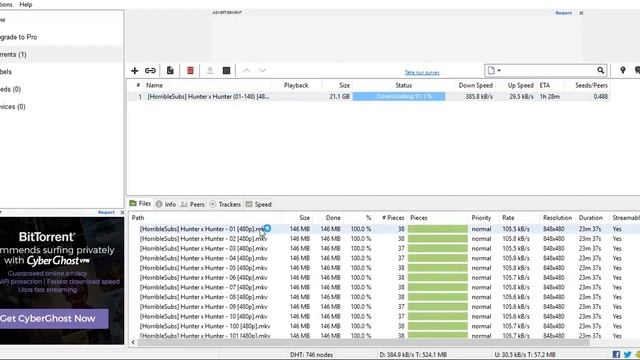
Task: Sort torrents by Down Speed column
Action: tap(476, 85)
